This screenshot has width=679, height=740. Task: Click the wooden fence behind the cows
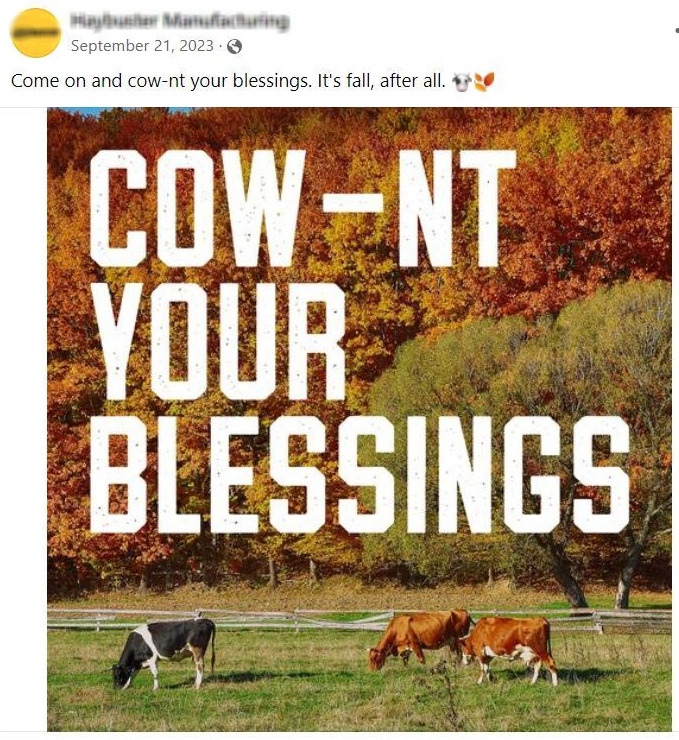[x=300, y=617]
